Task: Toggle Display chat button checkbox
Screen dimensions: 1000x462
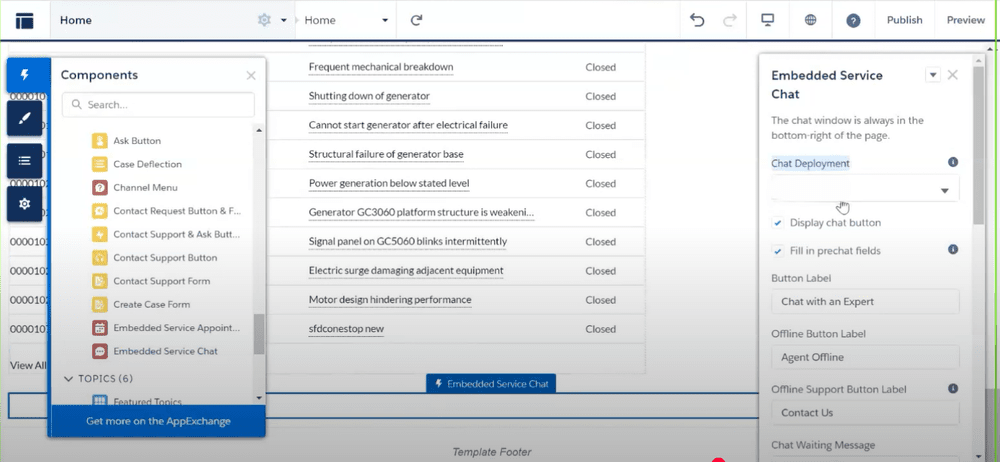Action: tap(777, 223)
